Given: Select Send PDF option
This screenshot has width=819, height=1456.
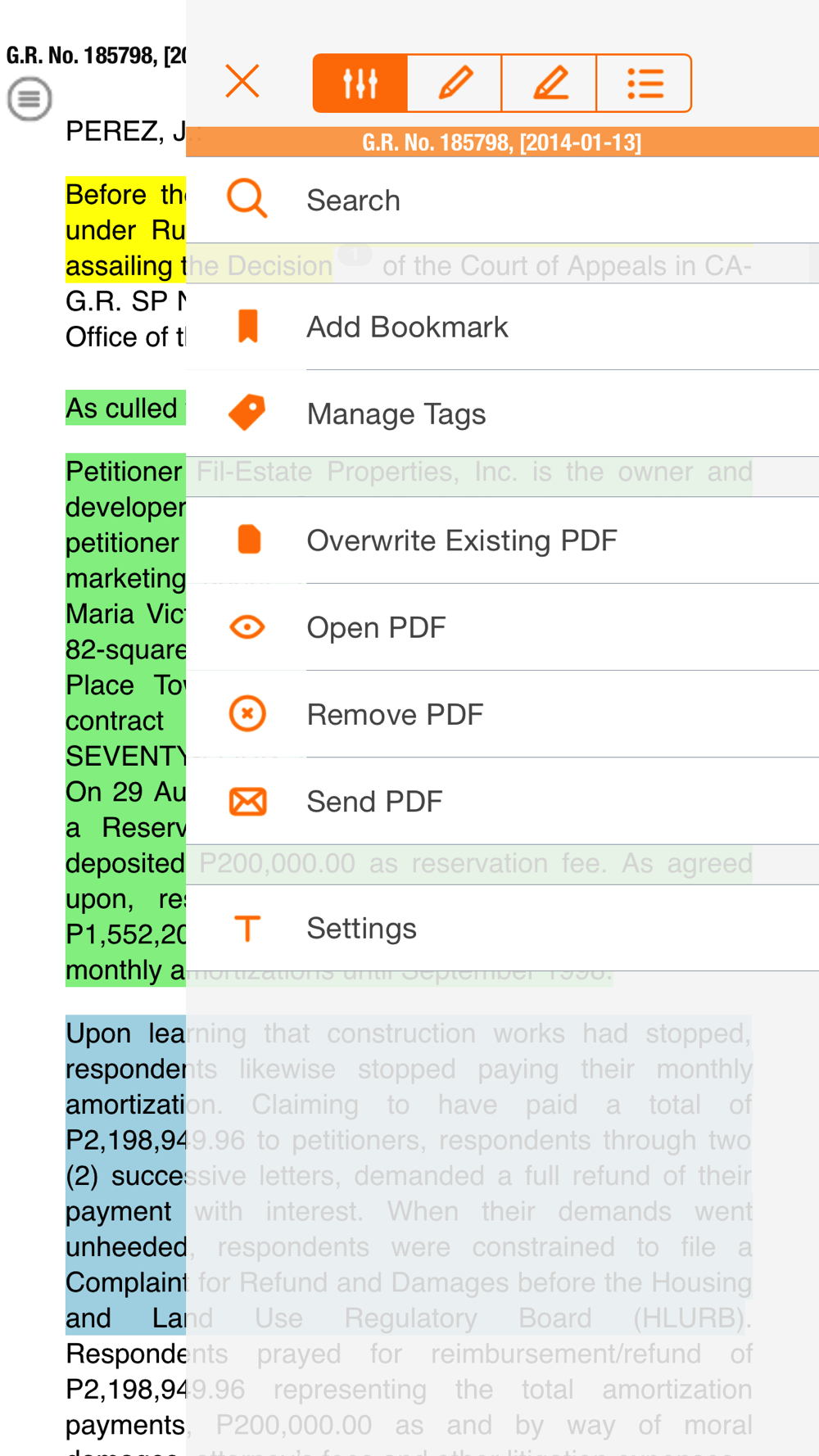Looking at the screenshot, I should tap(374, 802).
